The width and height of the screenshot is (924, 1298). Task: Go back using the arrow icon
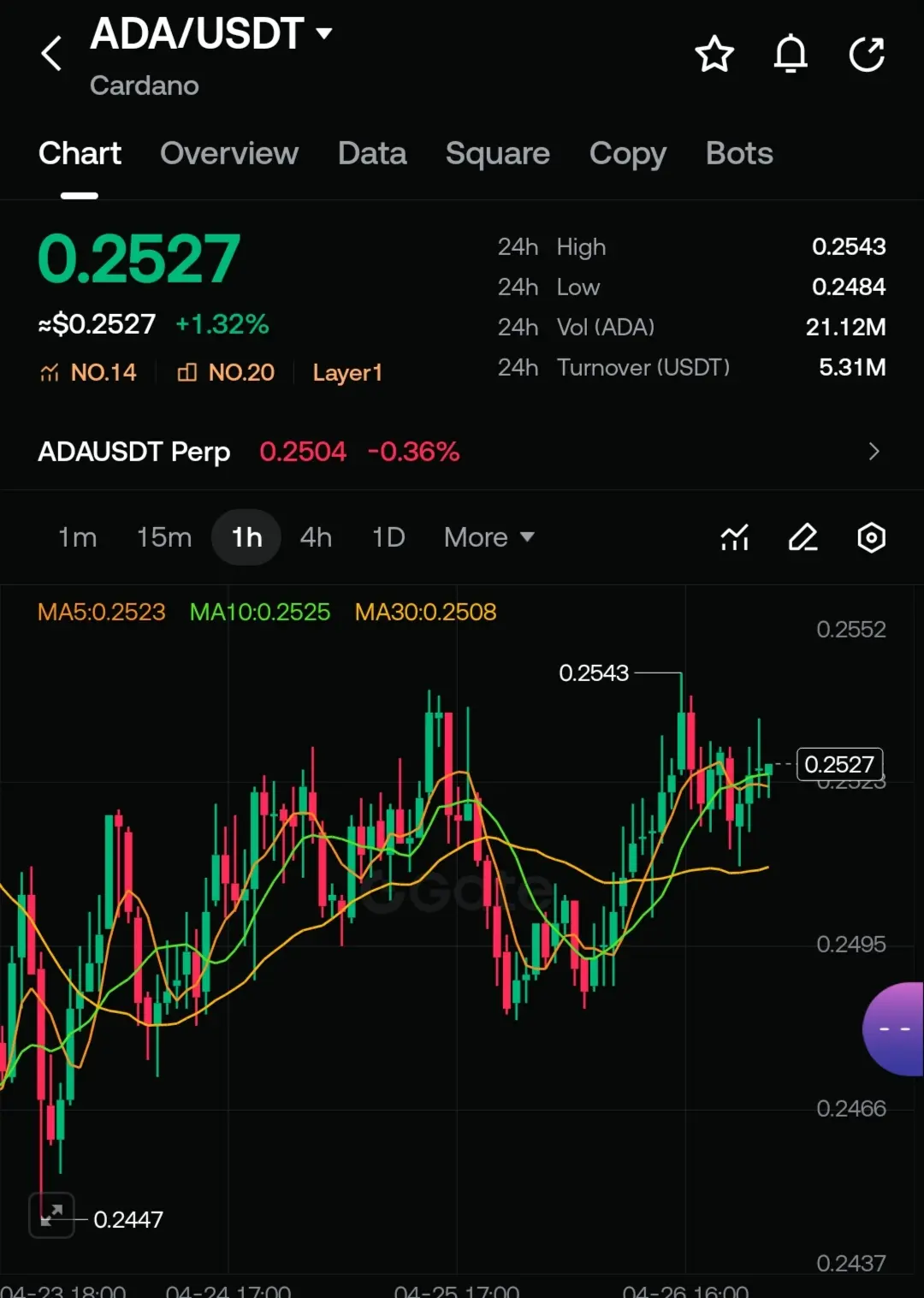click(x=52, y=53)
